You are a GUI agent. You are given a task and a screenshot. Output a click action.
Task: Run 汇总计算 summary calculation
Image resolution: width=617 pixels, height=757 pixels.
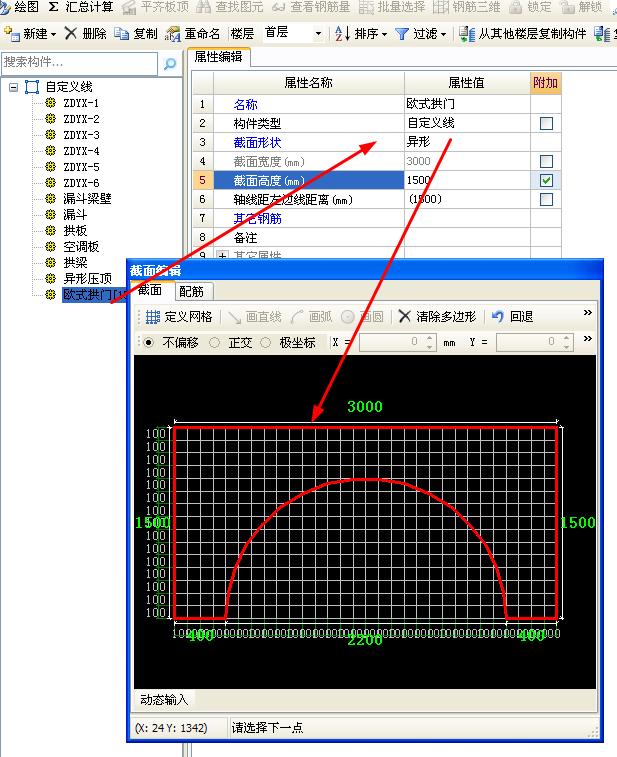[81, 7]
